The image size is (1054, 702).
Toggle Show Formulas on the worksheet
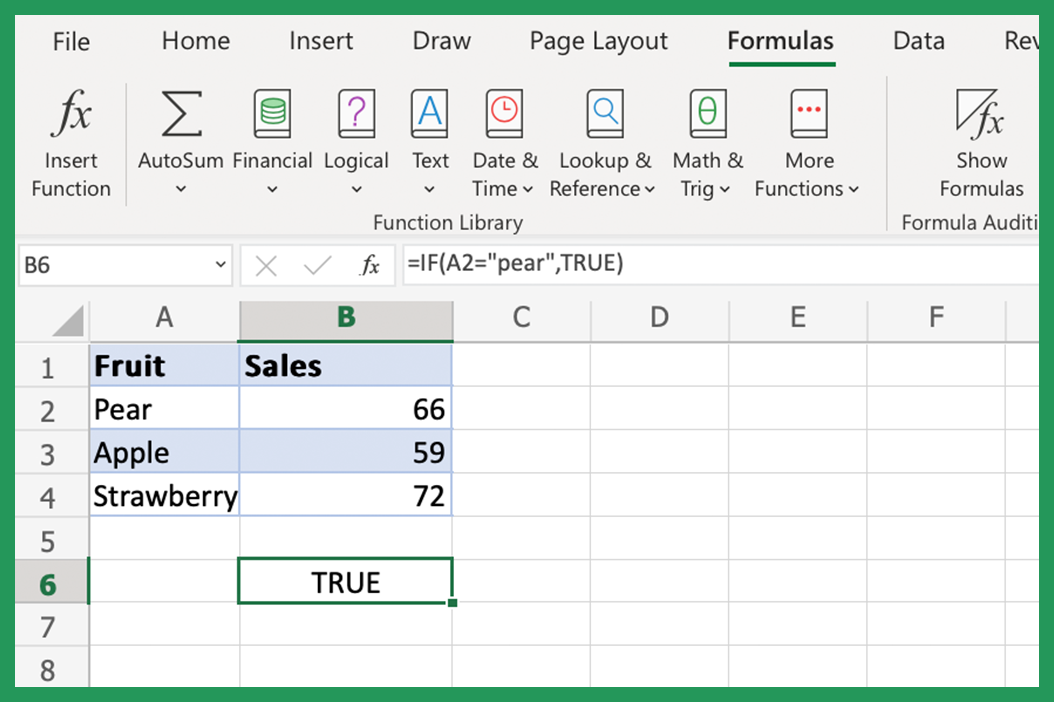pyautogui.click(x=981, y=140)
